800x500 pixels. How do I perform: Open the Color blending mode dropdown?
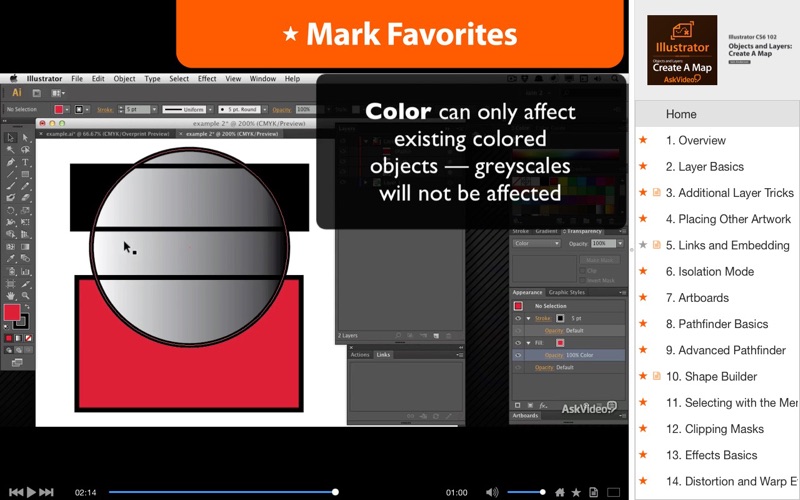click(536, 243)
